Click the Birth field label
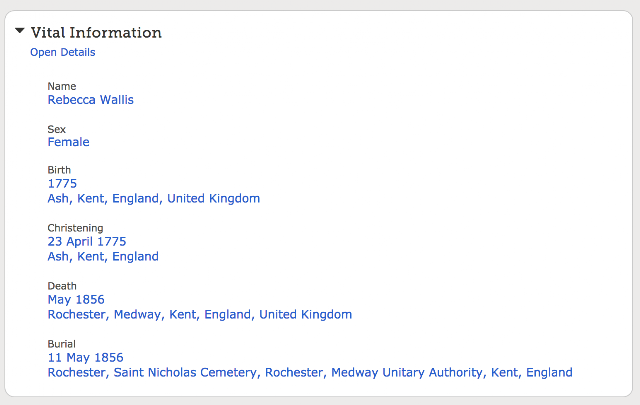The image size is (640, 405). click(59, 170)
